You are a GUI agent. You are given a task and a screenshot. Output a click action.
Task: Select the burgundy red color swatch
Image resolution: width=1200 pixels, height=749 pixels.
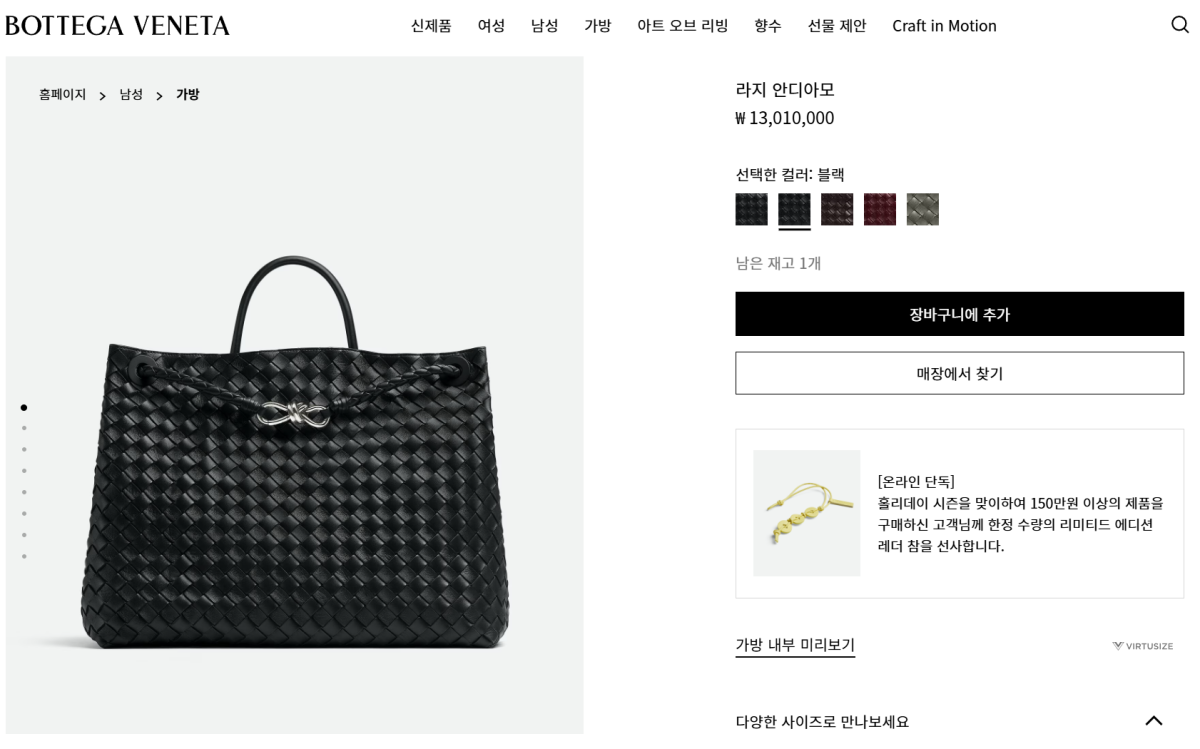pyautogui.click(x=880, y=209)
